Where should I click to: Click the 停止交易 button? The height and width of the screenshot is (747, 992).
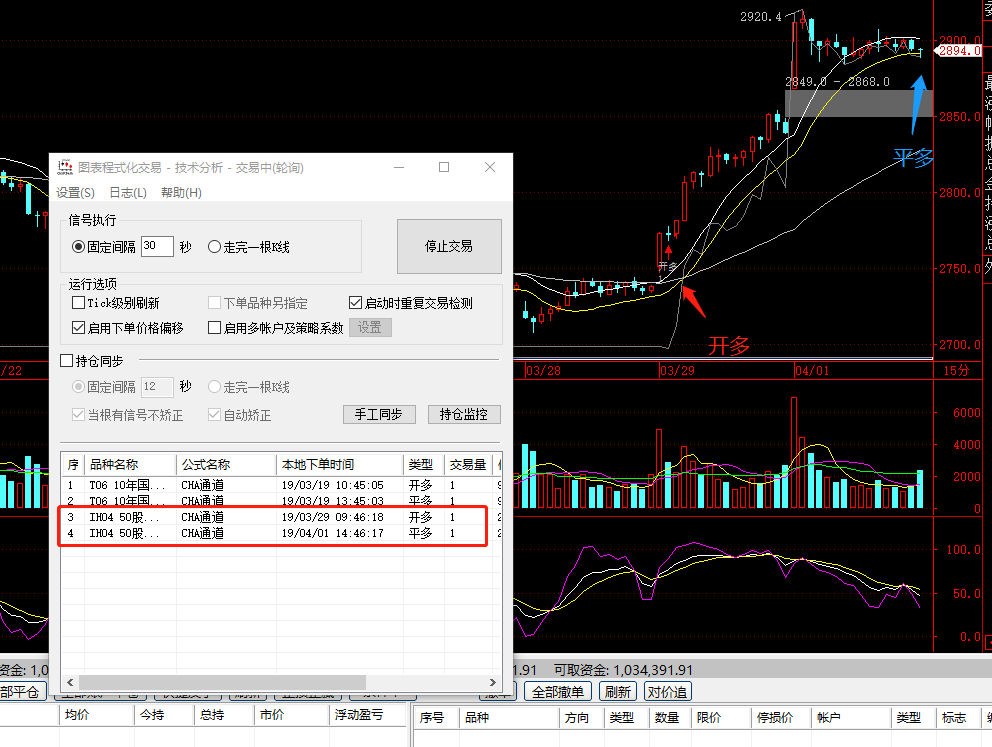449,246
